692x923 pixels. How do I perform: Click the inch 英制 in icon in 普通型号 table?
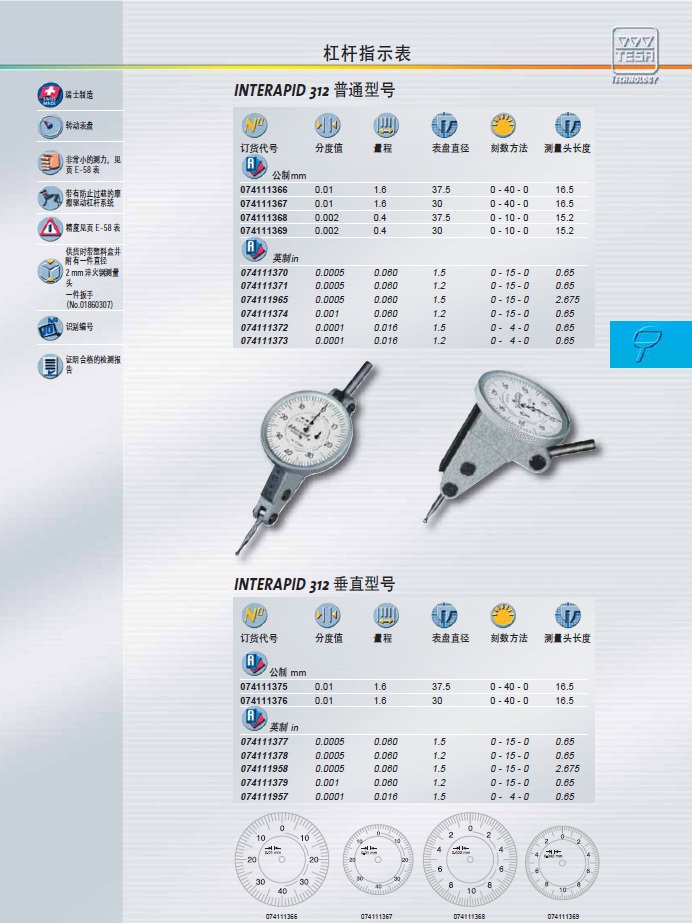pos(254,250)
